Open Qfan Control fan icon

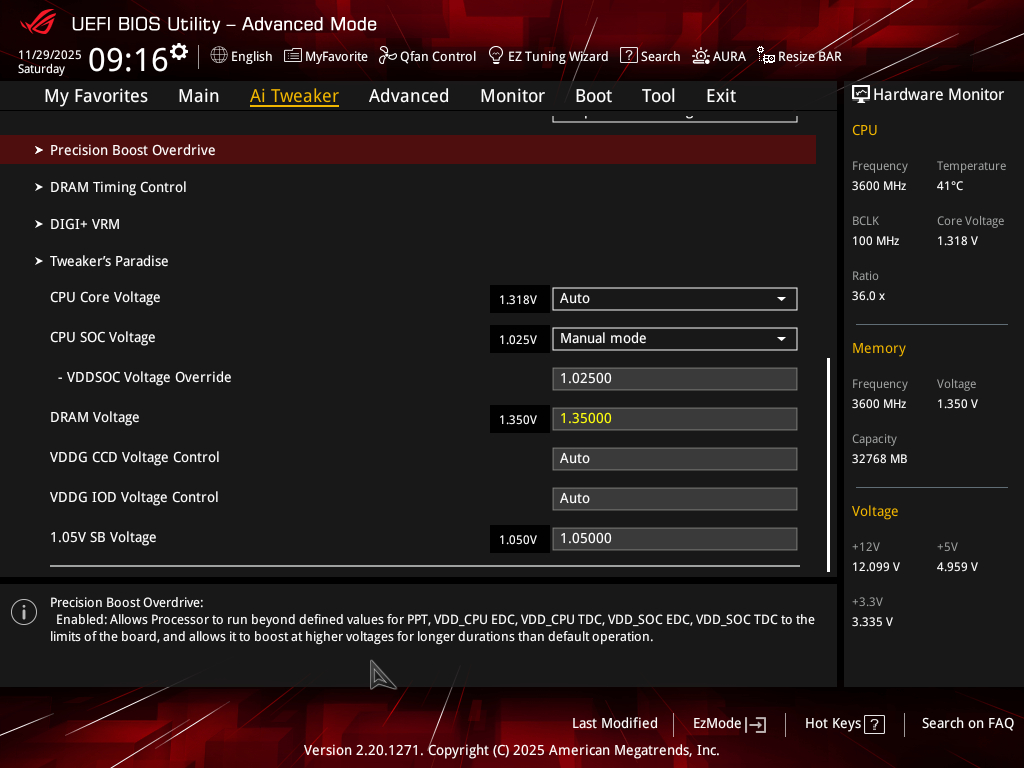(x=387, y=56)
